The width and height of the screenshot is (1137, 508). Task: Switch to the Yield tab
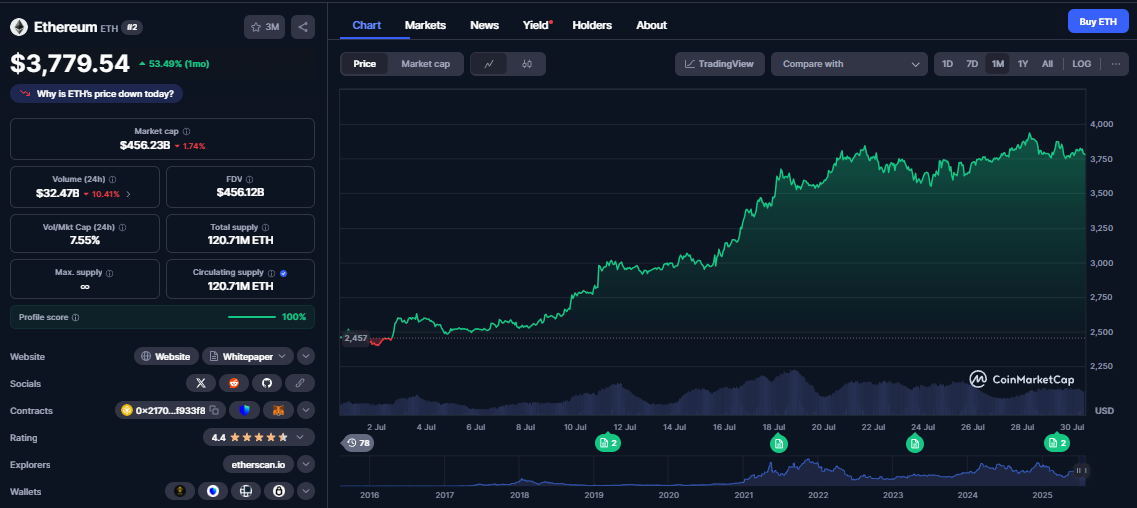(x=536, y=25)
